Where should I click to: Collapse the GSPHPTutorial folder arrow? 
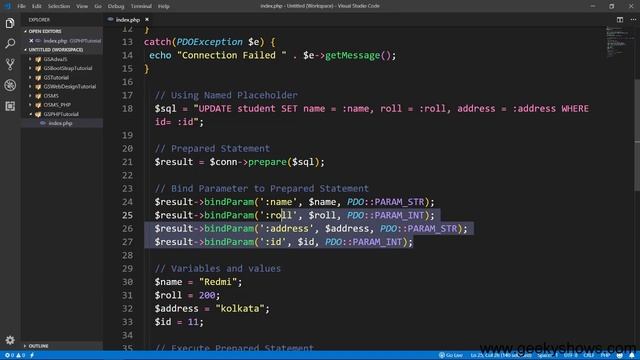(x=30, y=114)
